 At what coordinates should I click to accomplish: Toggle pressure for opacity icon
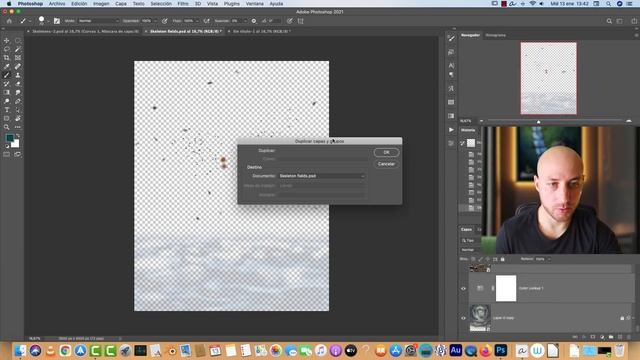(164, 21)
